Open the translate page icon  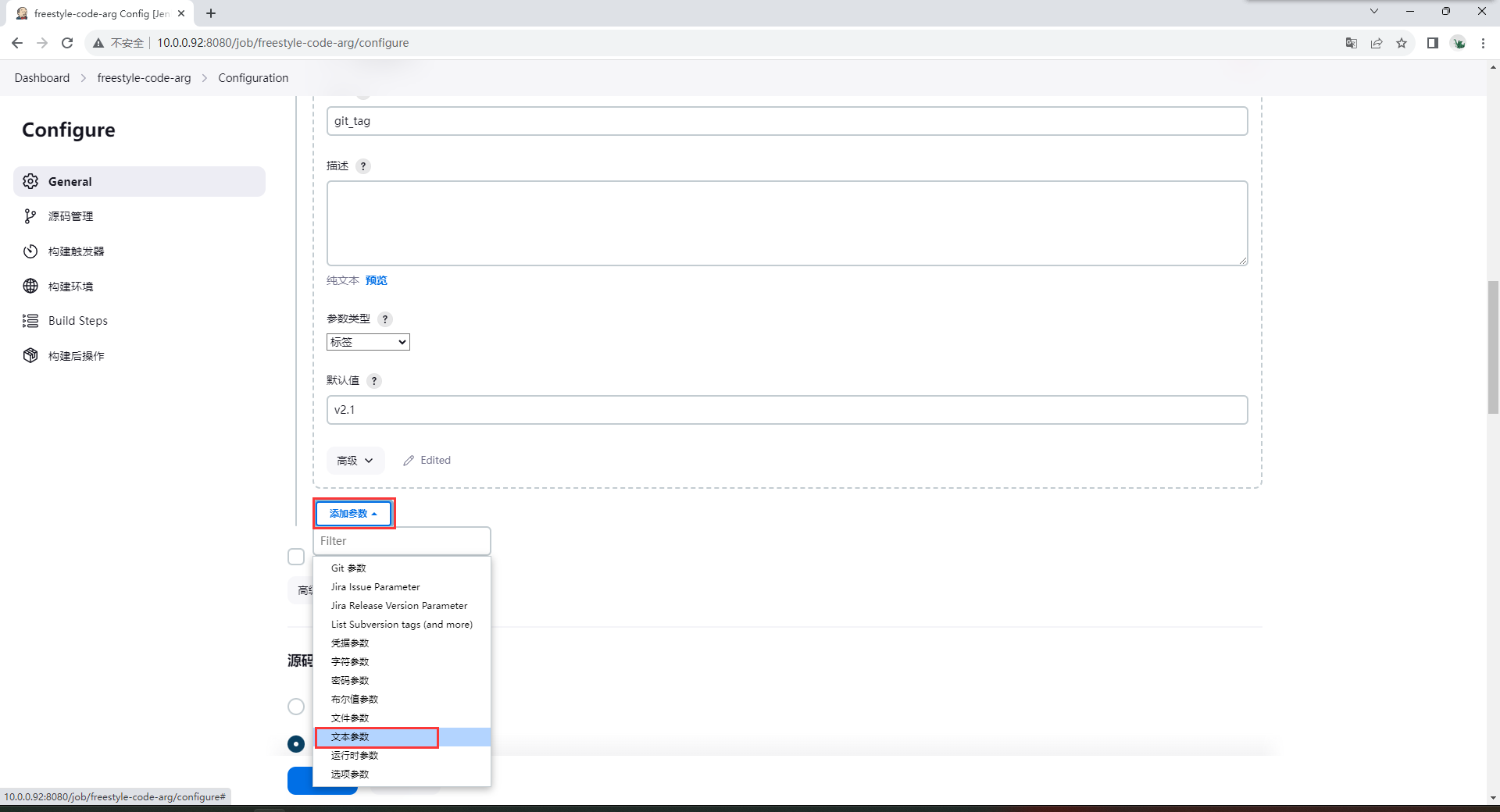coord(1352,43)
